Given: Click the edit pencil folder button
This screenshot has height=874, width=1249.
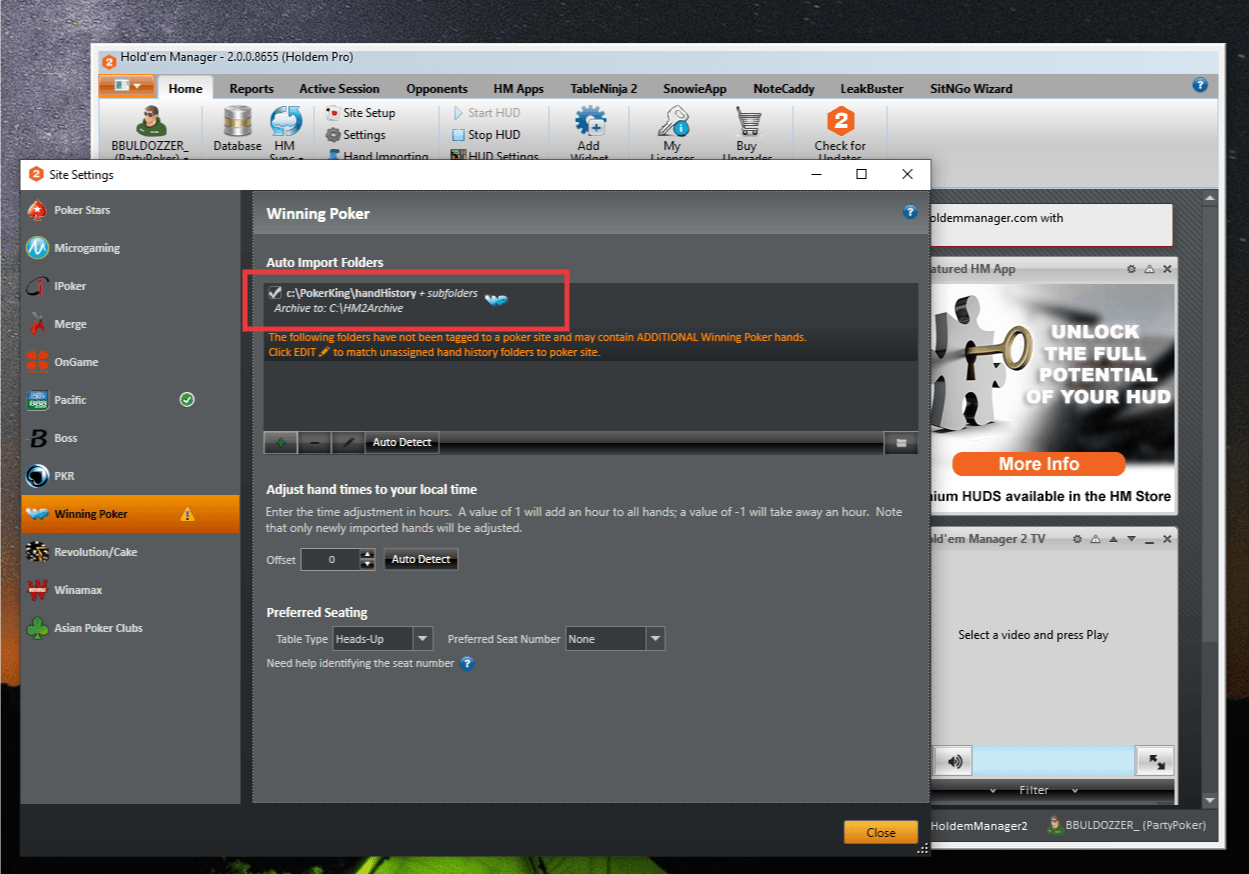Looking at the screenshot, I should tap(347, 443).
